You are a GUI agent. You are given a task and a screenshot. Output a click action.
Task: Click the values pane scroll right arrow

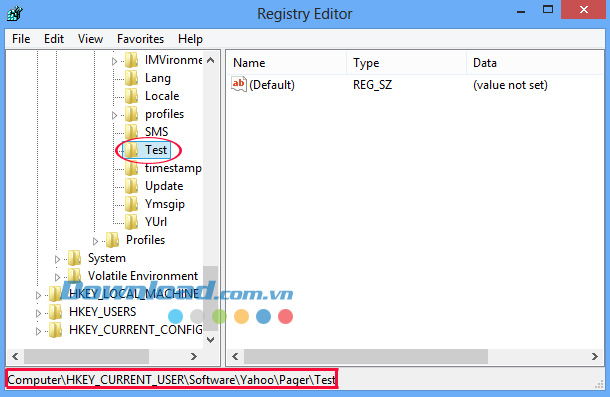(x=594, y=356)
